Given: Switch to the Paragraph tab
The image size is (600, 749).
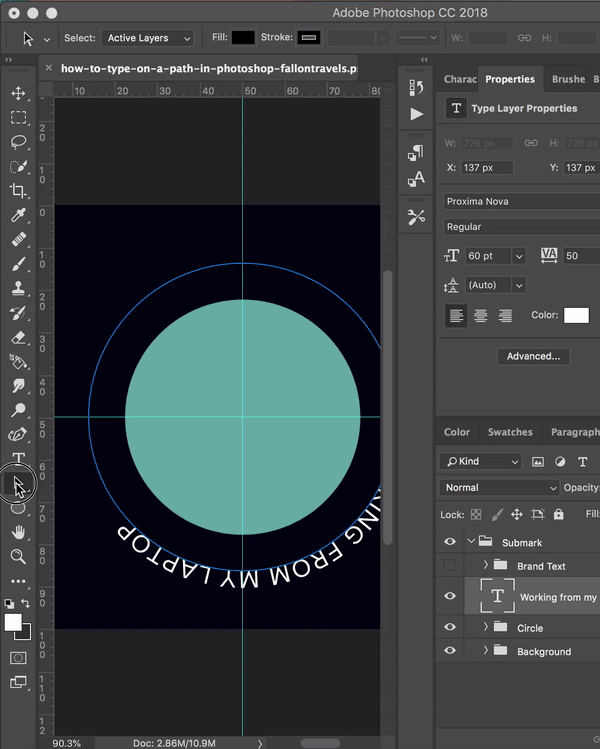Looking at the screenshot, I should click(575, 432).
